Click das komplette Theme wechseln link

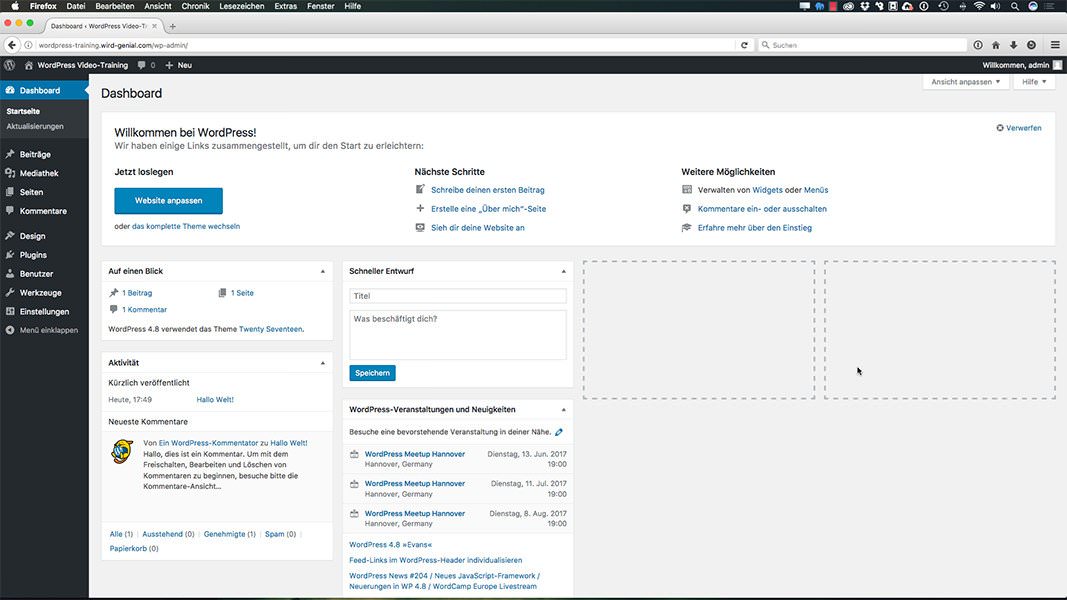tap(186, 227)
